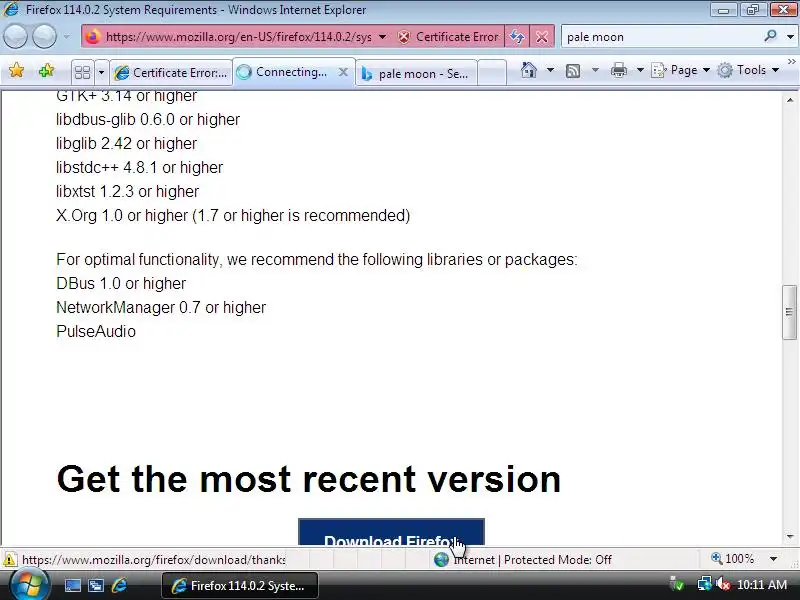Click the Print icon

(618, 70)
